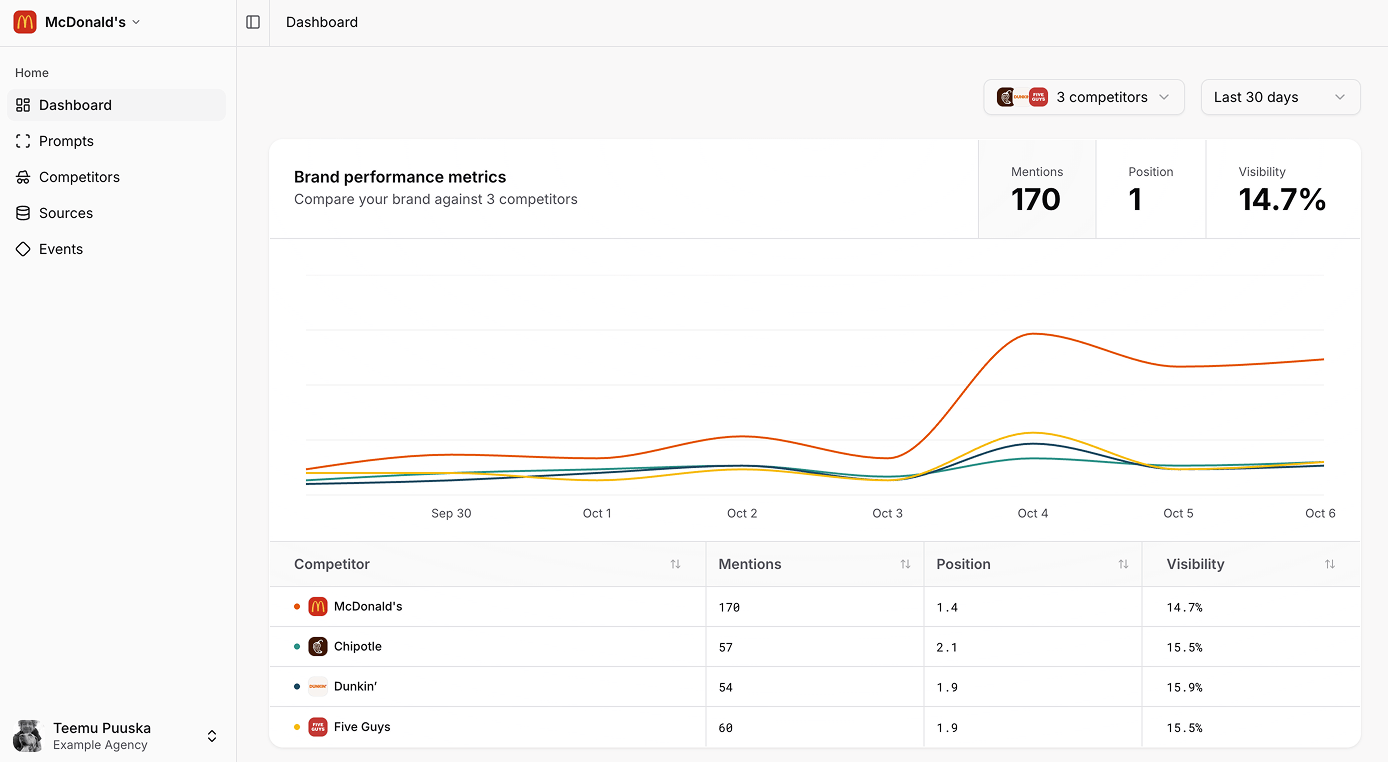Switch to the Mentions metric card
This screenshot has height=762, width=1388.
[x=1037, y=188]
